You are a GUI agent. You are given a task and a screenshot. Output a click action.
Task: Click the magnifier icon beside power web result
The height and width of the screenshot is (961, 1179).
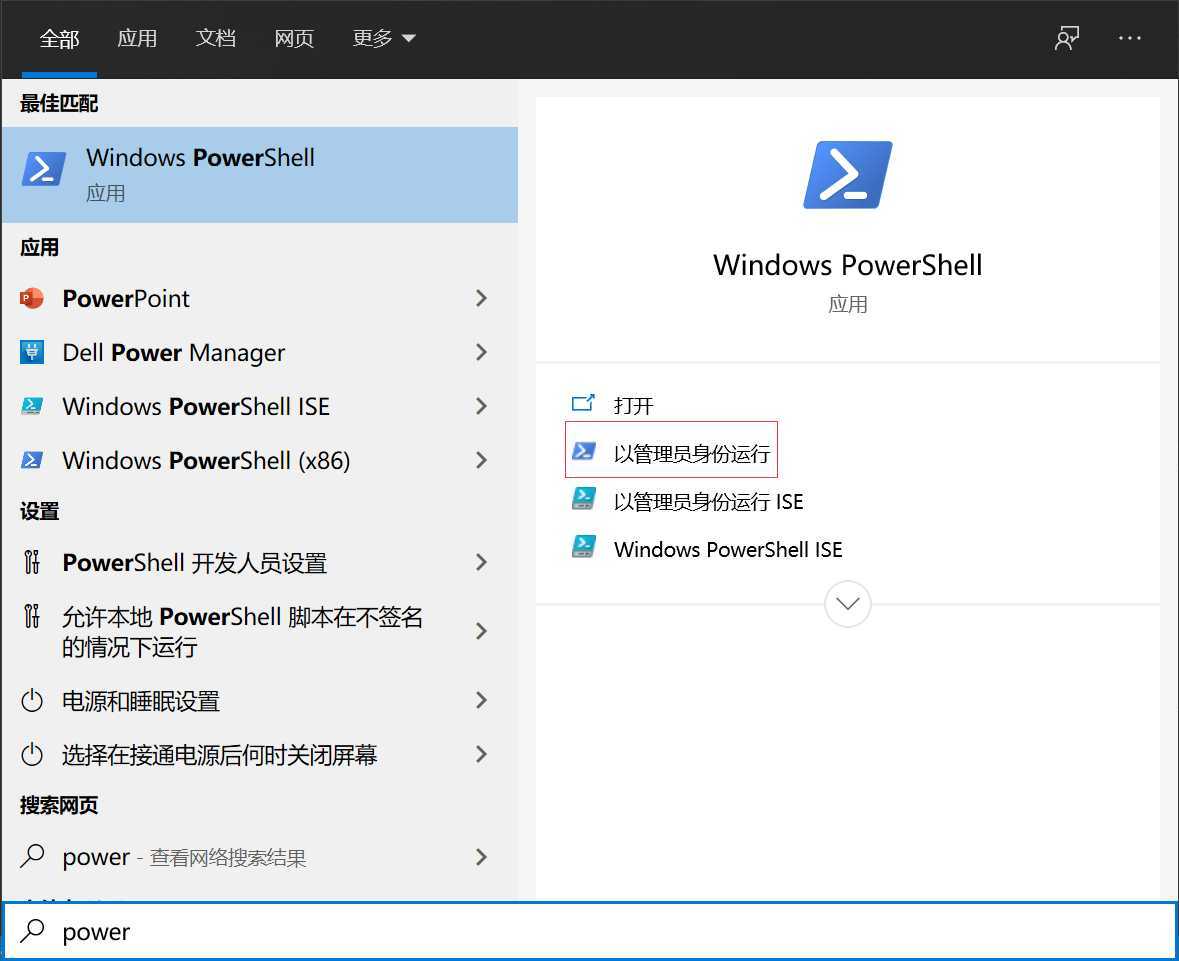coord(32,856)
